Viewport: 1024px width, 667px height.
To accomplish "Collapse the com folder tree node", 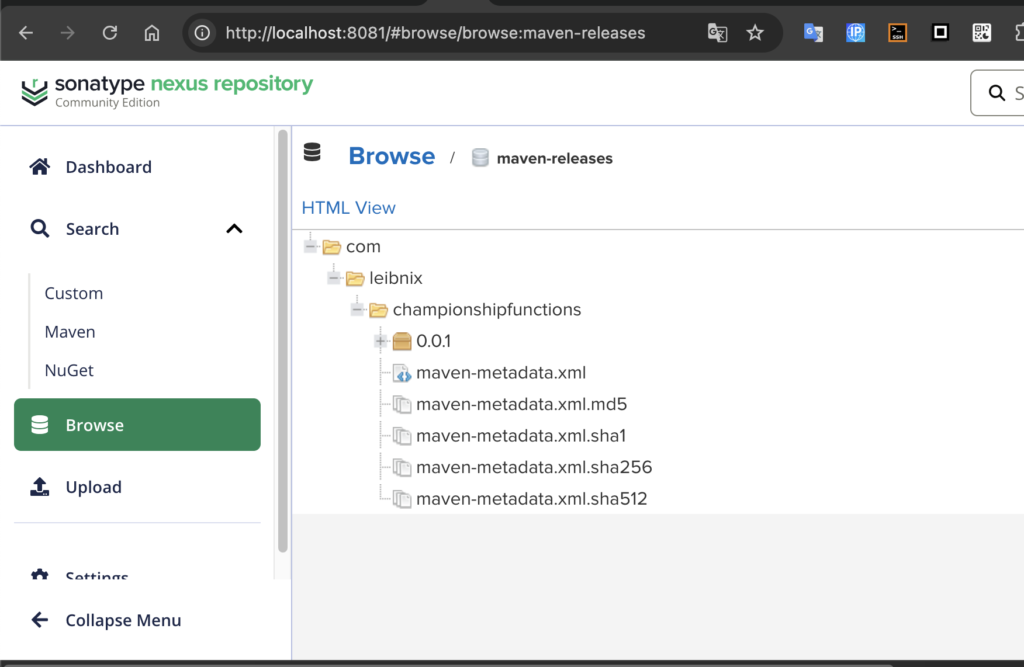I will click(311, 247).
